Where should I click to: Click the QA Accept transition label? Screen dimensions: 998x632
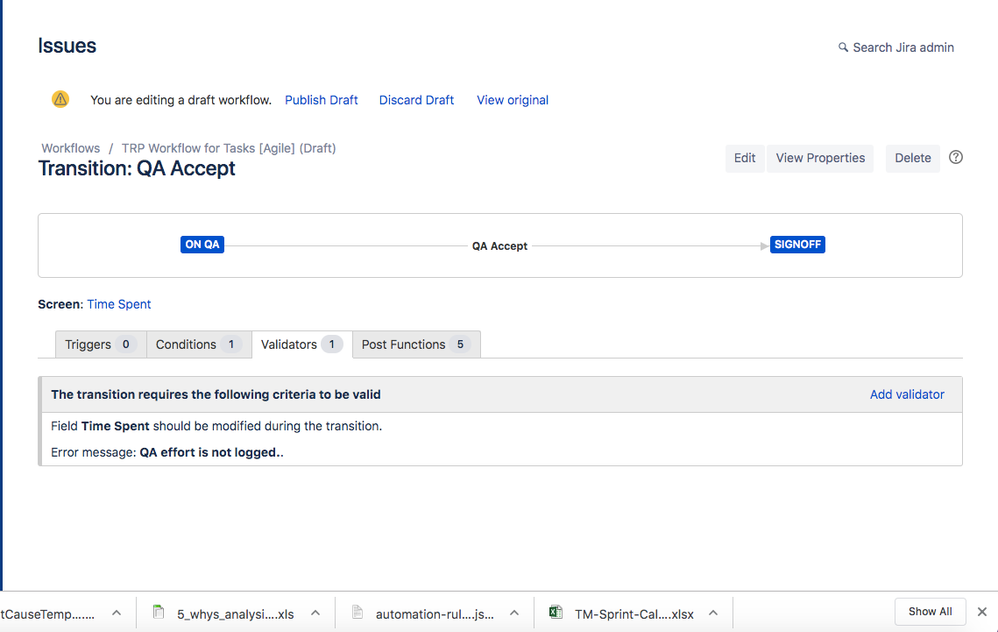pos(500,246)
